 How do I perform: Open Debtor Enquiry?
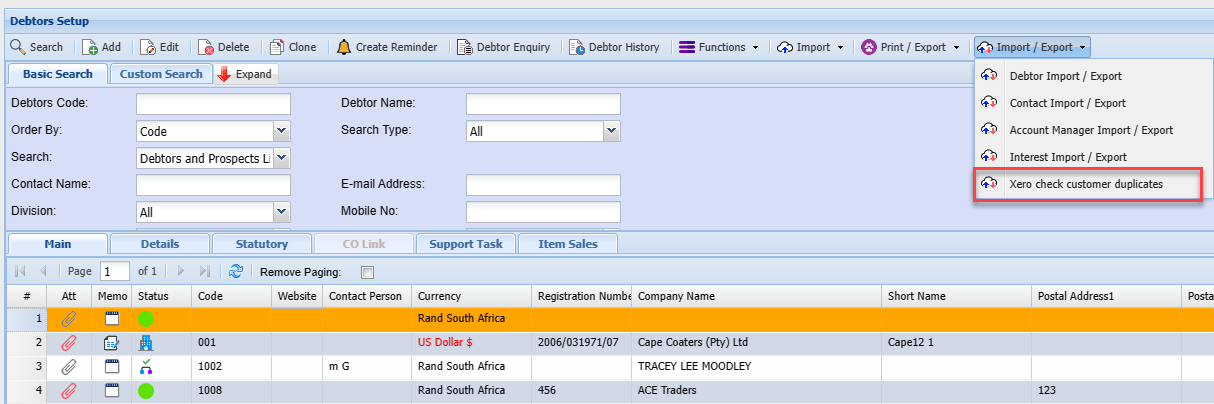[504, 47]
